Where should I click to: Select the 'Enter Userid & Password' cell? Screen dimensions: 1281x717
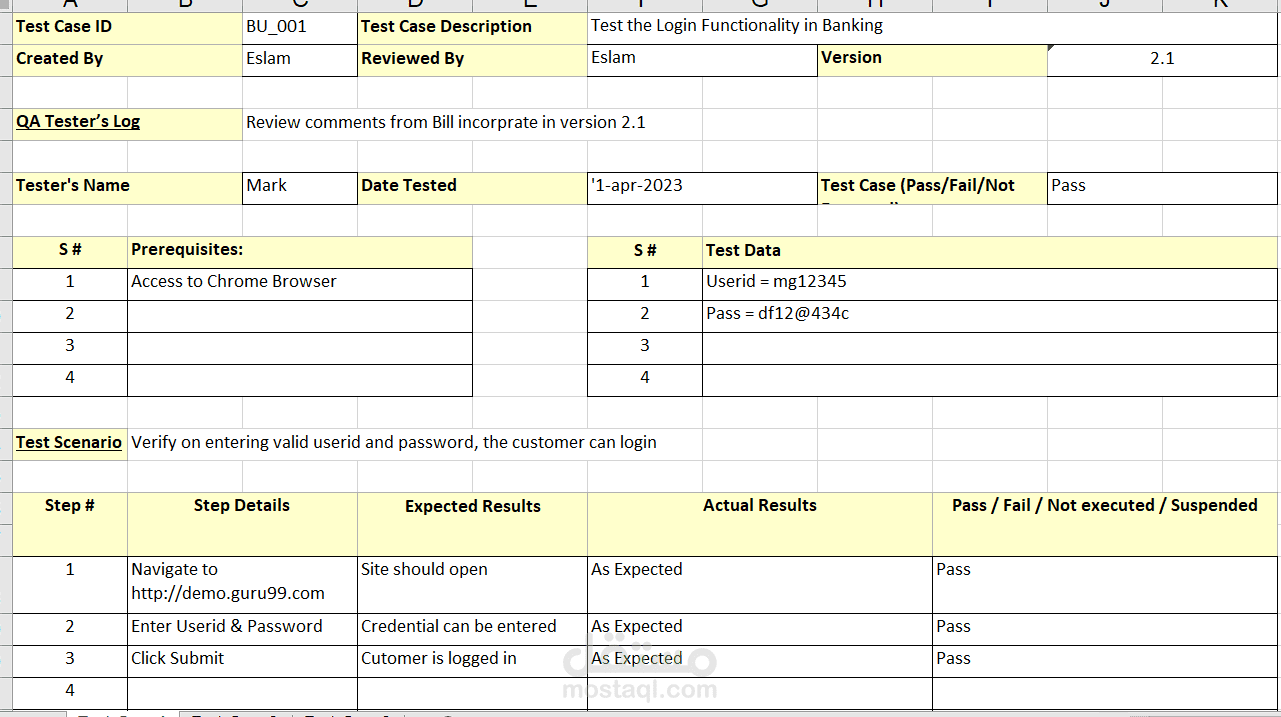242,629
